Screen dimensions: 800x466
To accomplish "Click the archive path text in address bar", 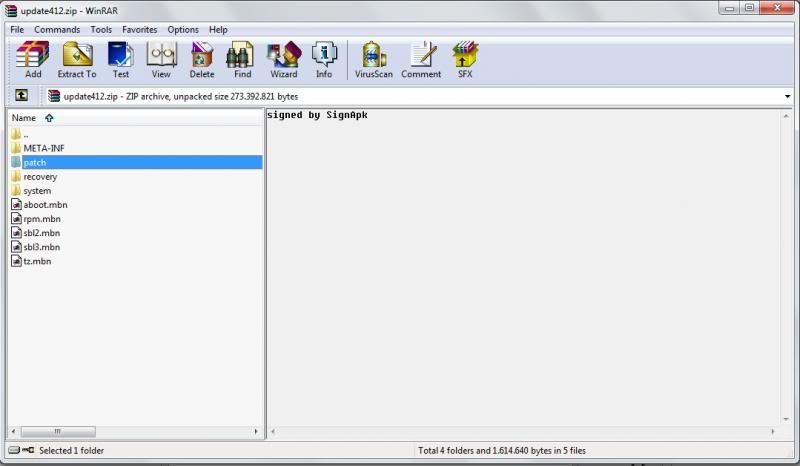I will click(x=181, y=96).
